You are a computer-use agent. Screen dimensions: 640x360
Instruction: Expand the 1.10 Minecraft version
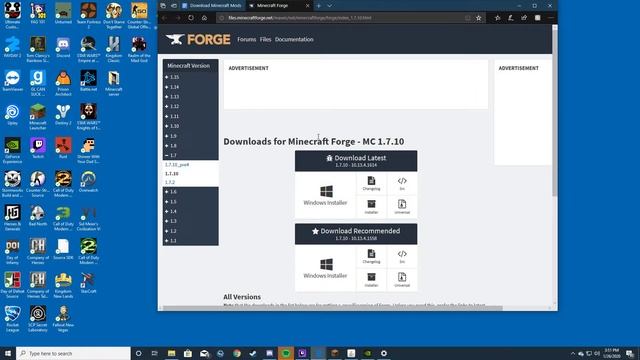click(172, 126)
